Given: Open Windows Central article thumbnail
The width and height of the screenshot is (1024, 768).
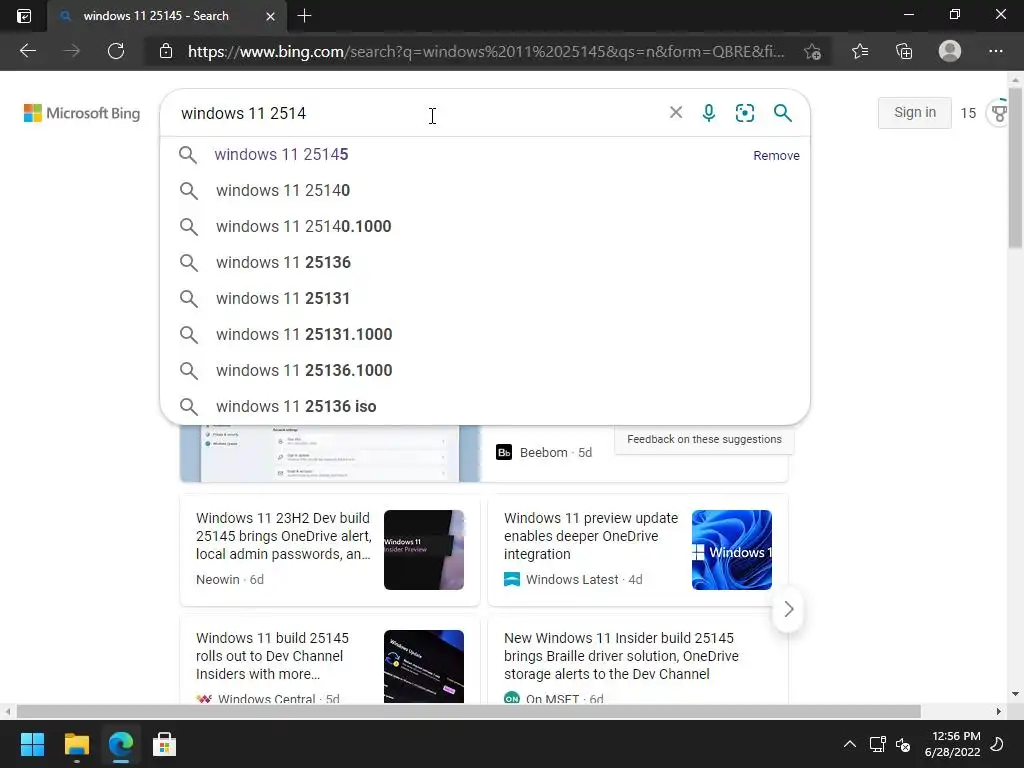Looking at the screenshot, I should pos(424,666).
